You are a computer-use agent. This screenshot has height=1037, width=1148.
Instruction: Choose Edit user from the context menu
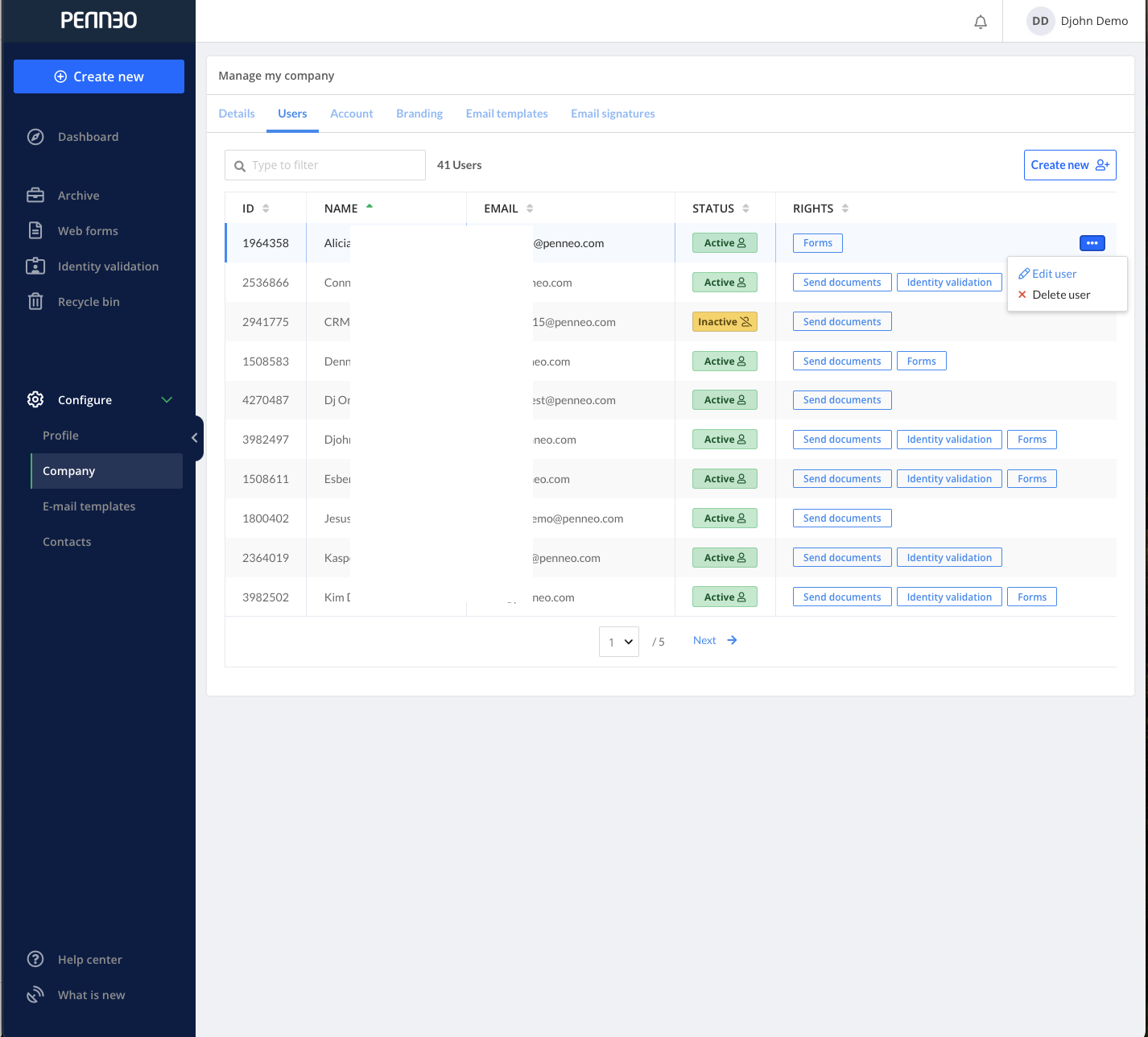[x=1047, y=274]
